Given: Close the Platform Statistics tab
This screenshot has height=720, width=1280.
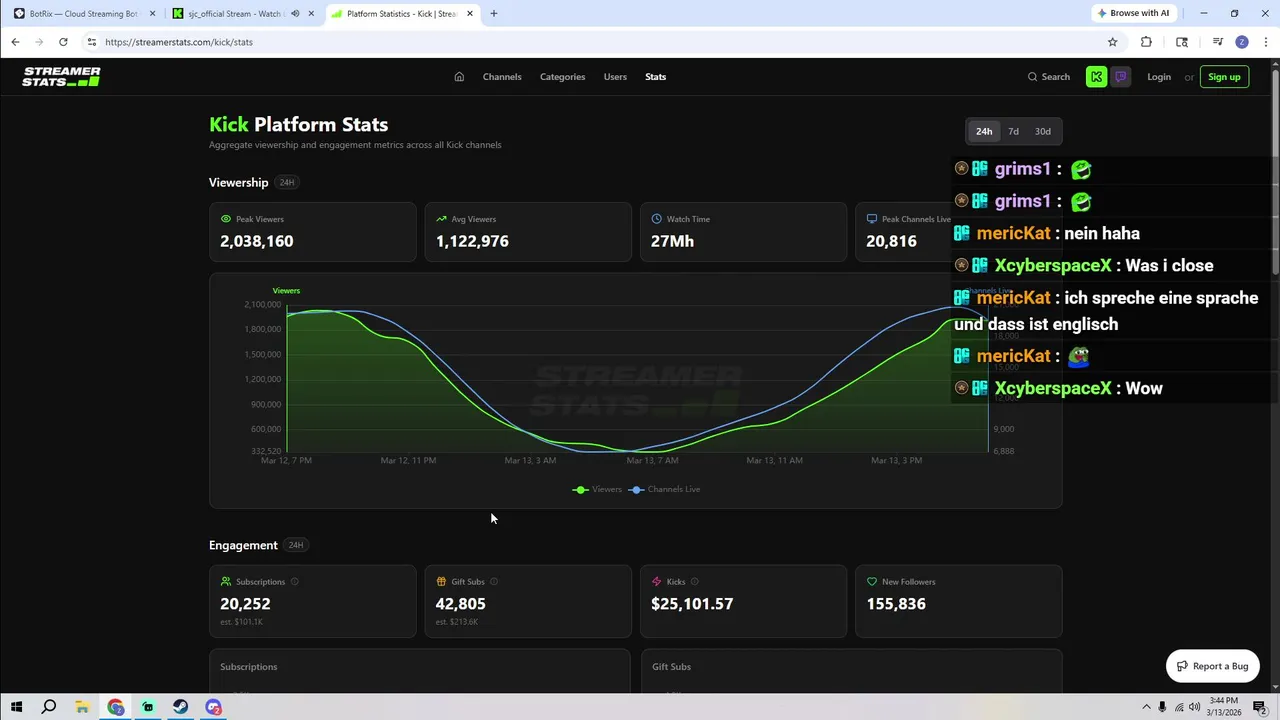Looking at the screenshot, I should point(470,14).
